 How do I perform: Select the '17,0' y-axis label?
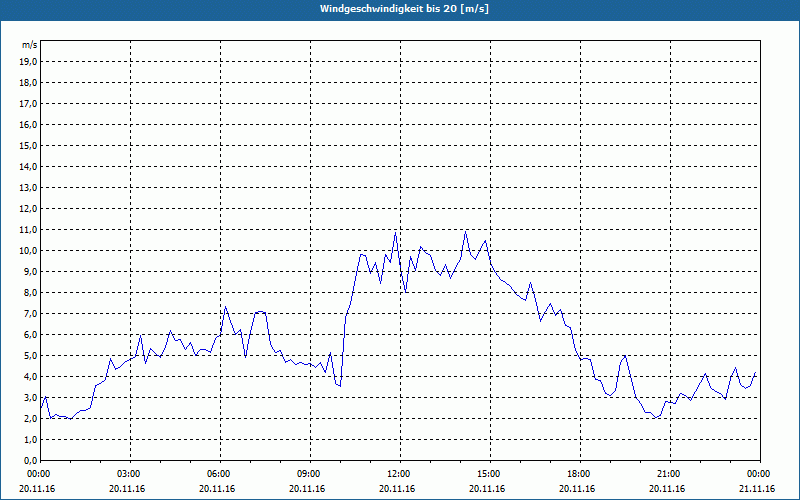click(x=29, y=104)
